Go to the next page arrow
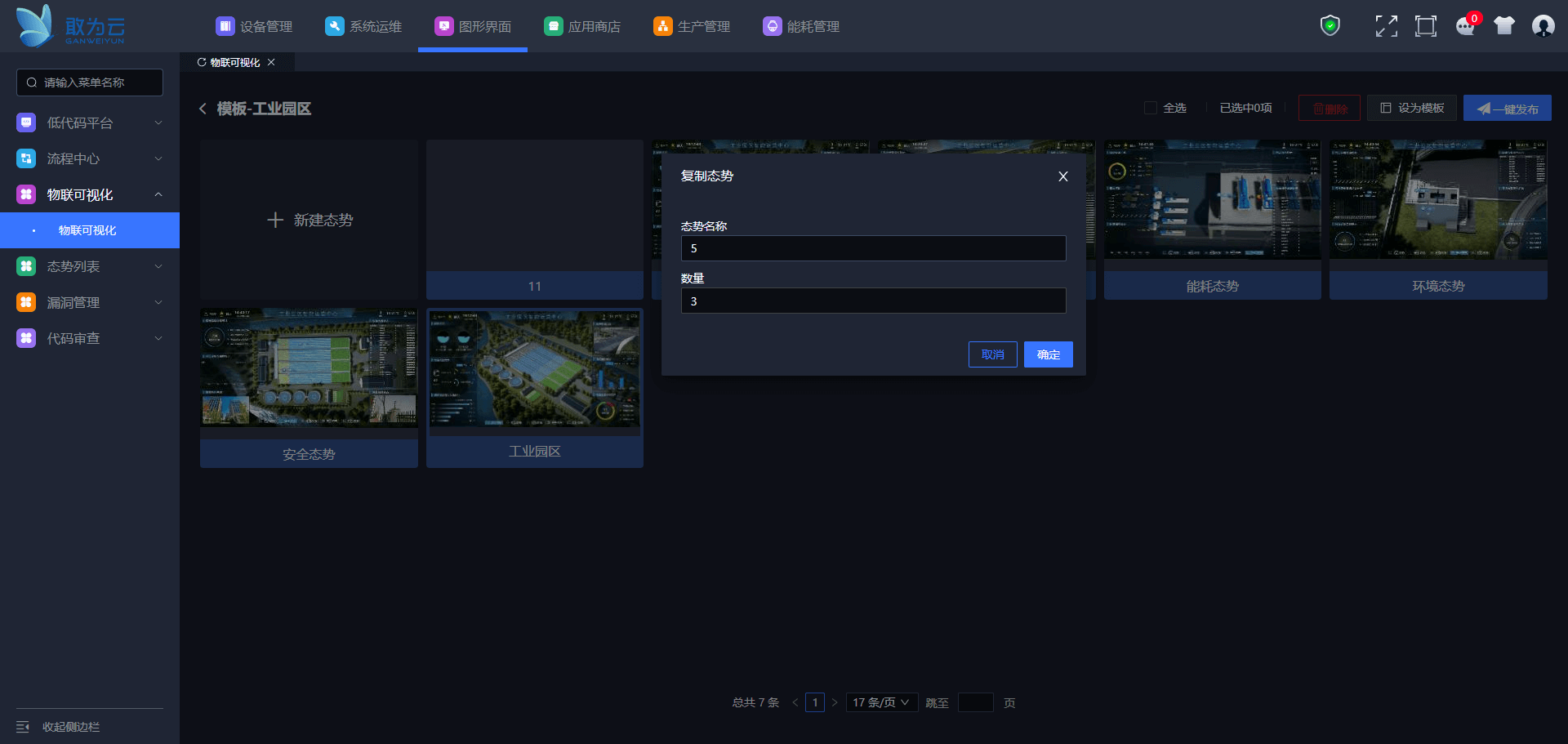 click(x=835, y=702)
